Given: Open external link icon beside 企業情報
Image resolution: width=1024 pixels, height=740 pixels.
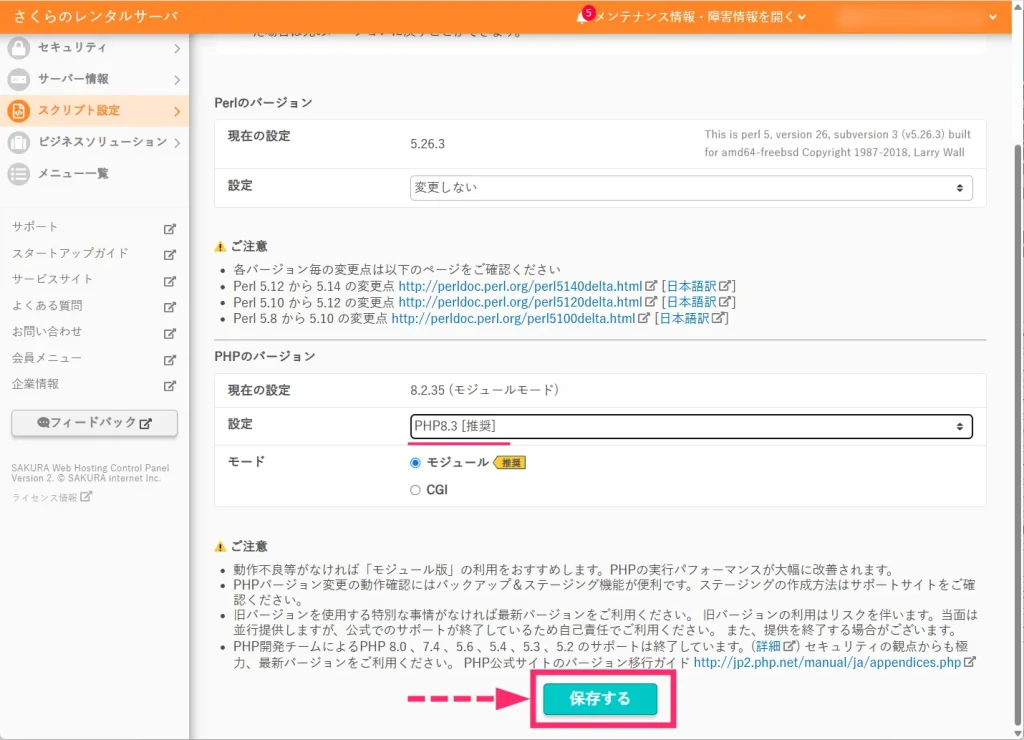Looking at the screenshot, I should pyautogui.click(x=170, y=386).
